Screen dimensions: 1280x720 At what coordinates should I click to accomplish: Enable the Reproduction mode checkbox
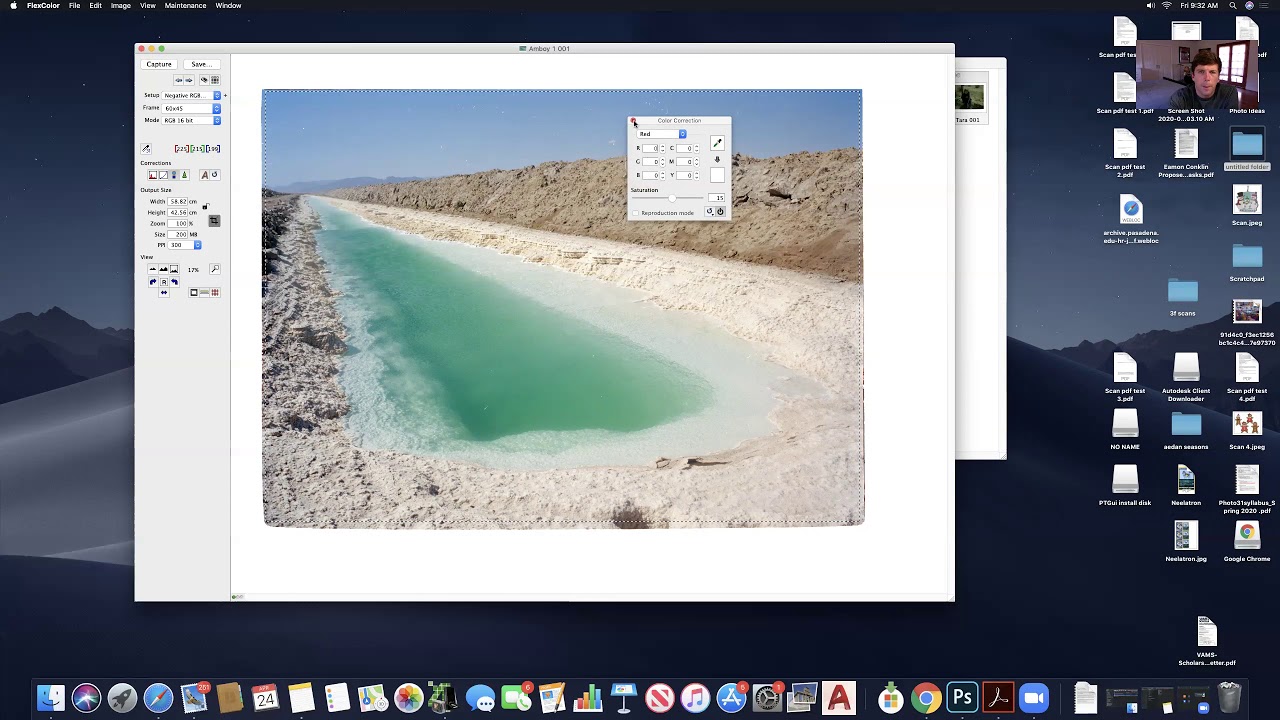coord(636,213)
